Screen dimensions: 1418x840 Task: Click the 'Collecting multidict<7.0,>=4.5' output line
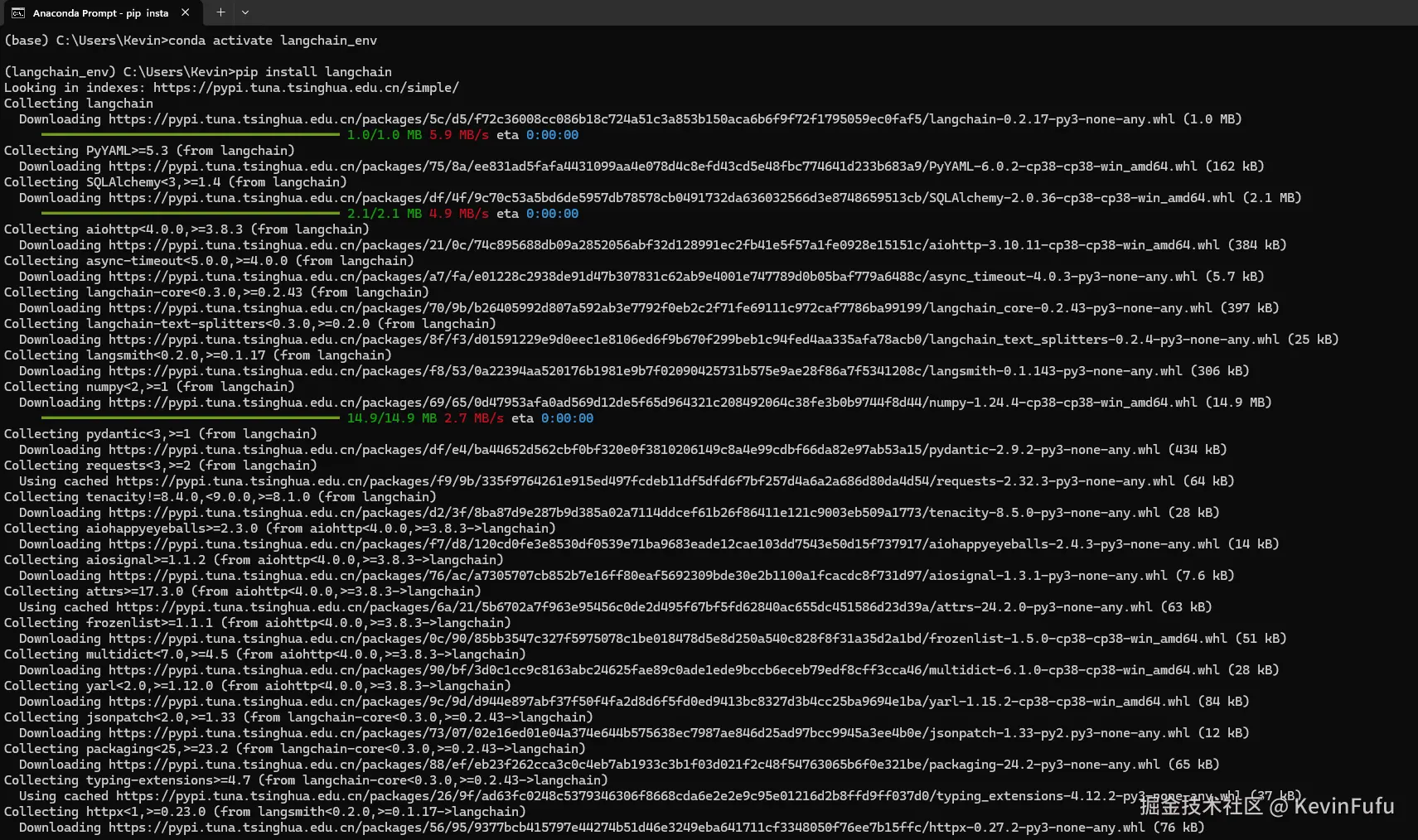tap(265, 654)
